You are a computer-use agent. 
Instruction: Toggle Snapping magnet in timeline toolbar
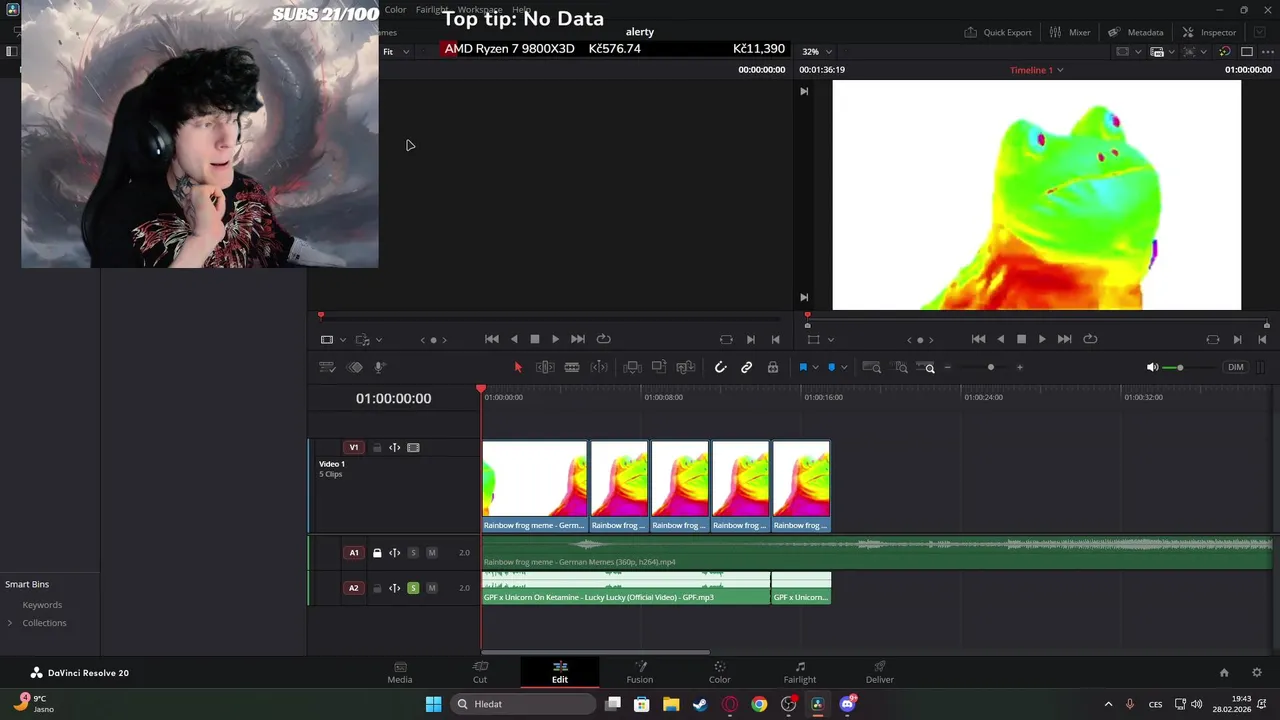tap(720, 368)
